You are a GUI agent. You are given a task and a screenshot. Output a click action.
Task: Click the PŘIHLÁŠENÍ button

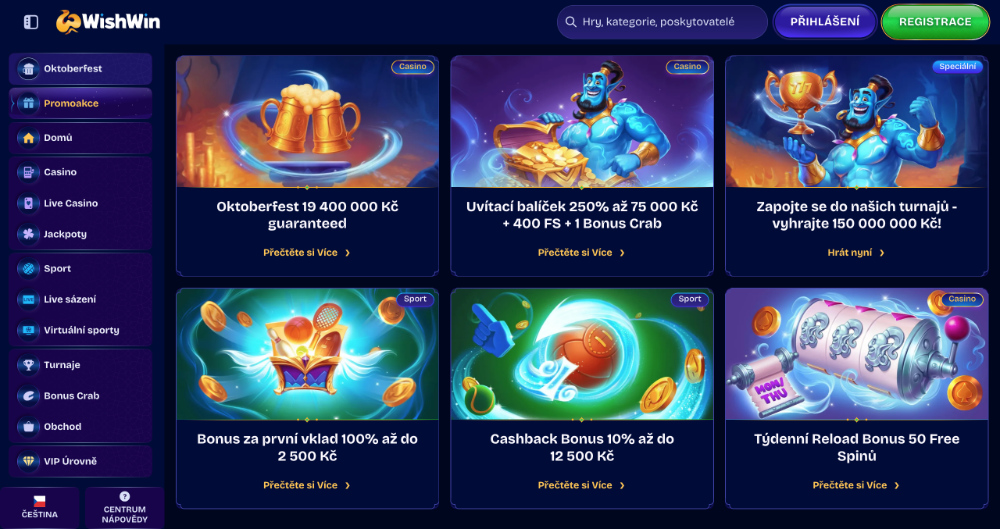(825, 22)
